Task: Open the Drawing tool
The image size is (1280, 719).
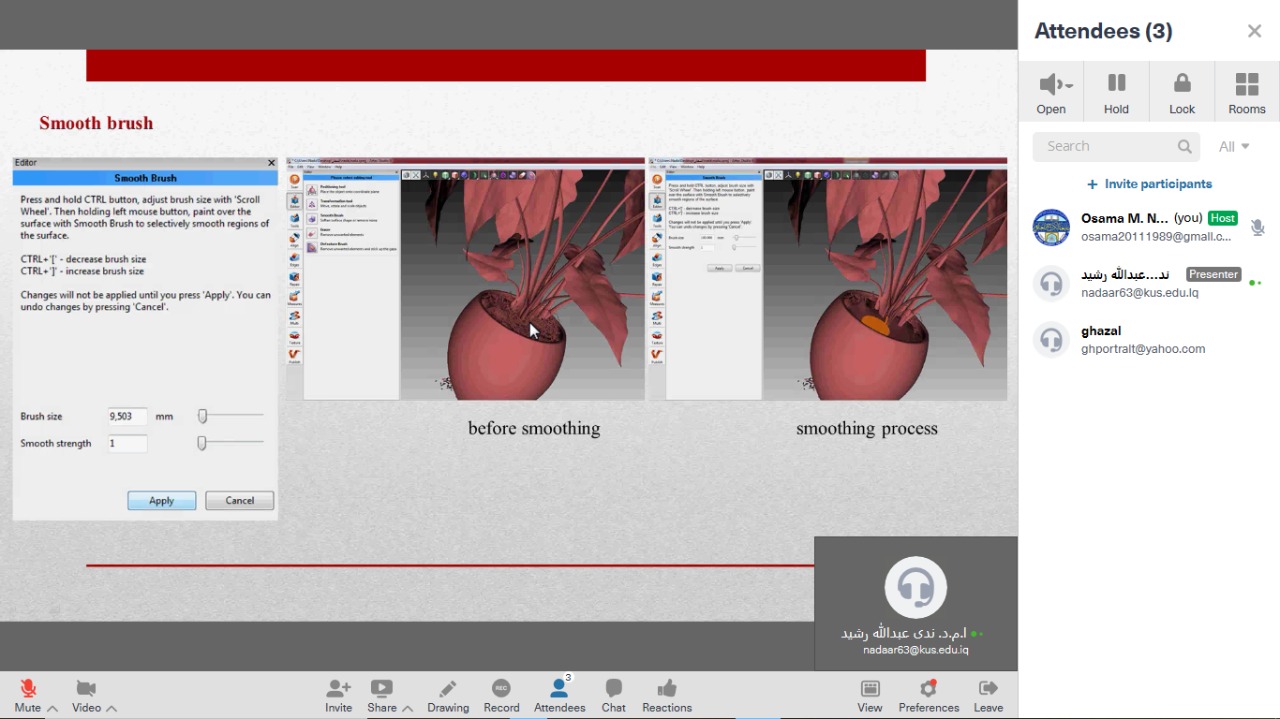Action: point(448,689)
